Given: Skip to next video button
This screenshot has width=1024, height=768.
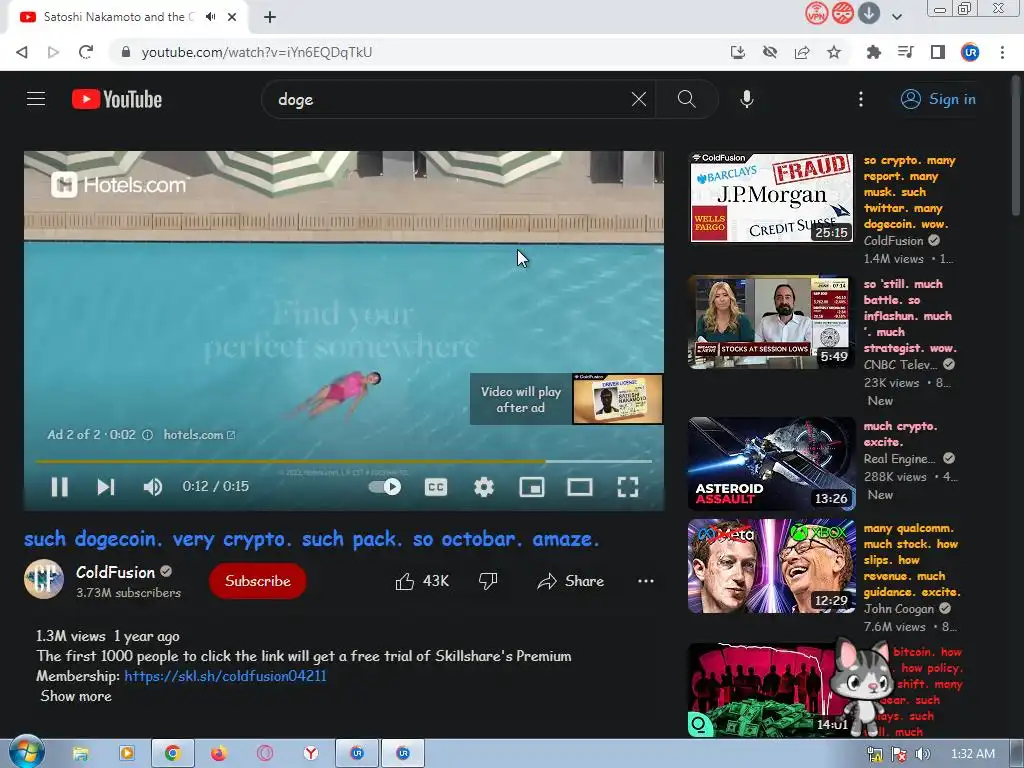Looking at the screenshot, I should 106,487.
